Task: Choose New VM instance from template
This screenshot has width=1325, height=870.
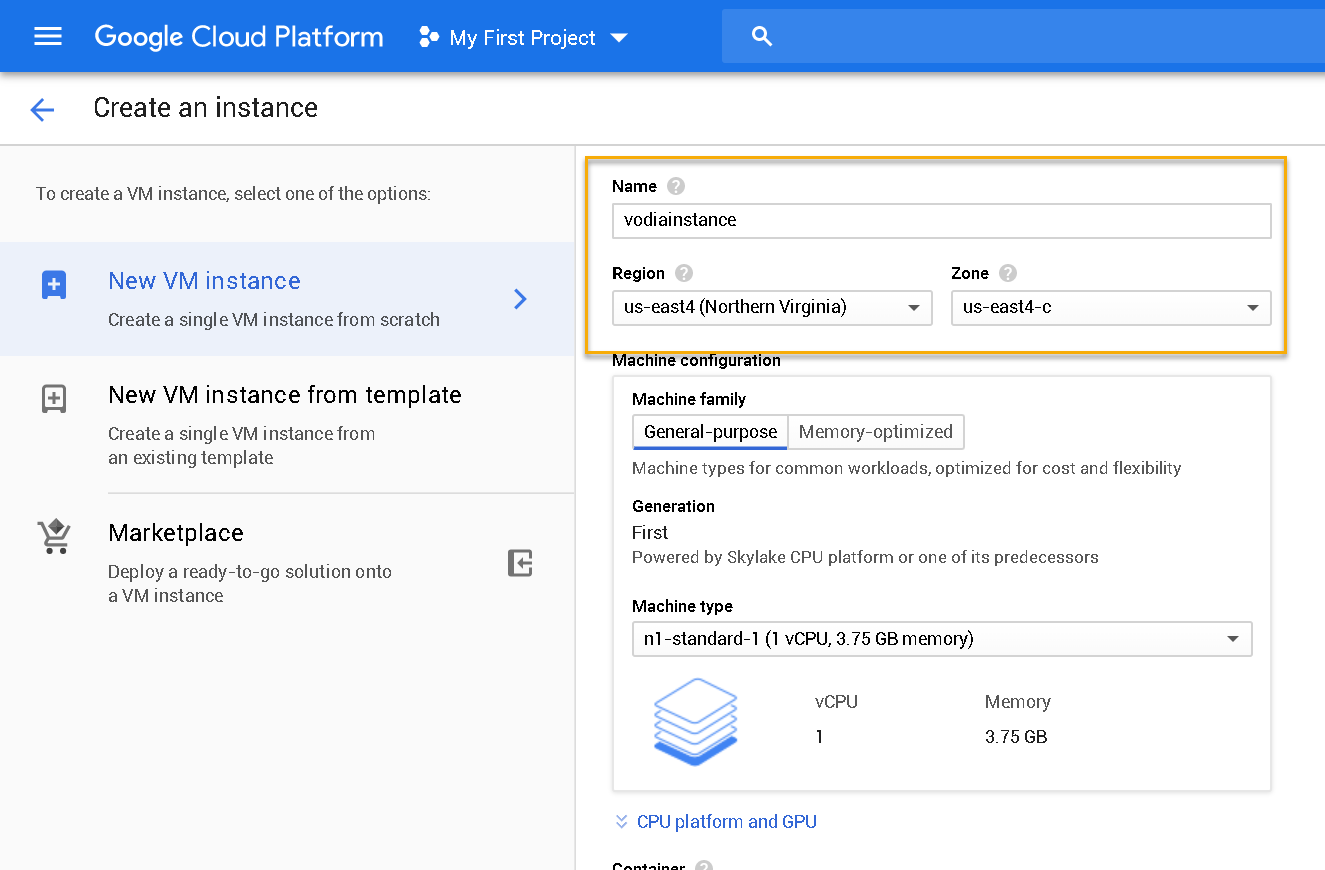Action: [x=287, y=425]
